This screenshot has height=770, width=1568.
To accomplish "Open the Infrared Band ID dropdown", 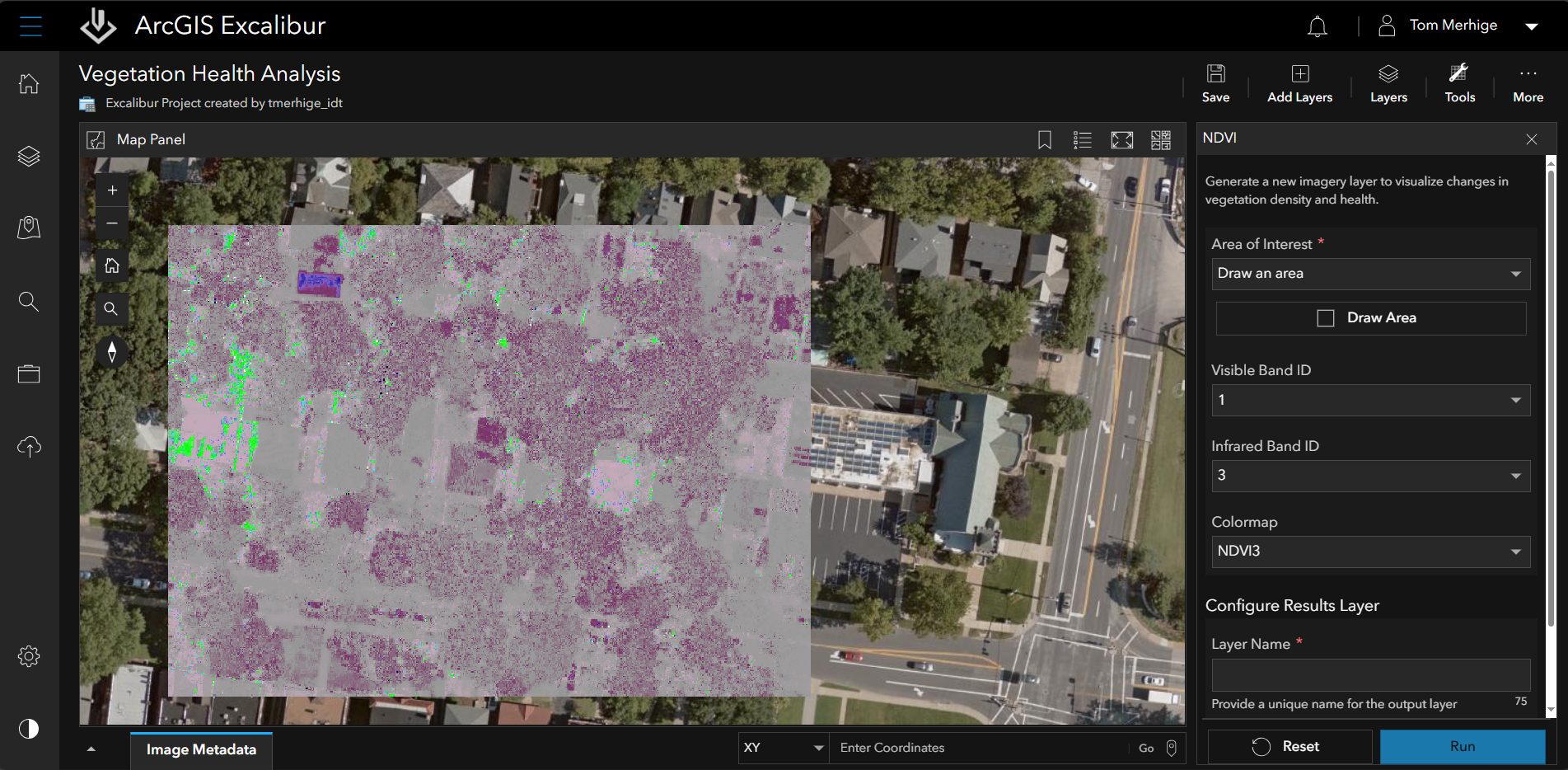I will [1370, 476].
